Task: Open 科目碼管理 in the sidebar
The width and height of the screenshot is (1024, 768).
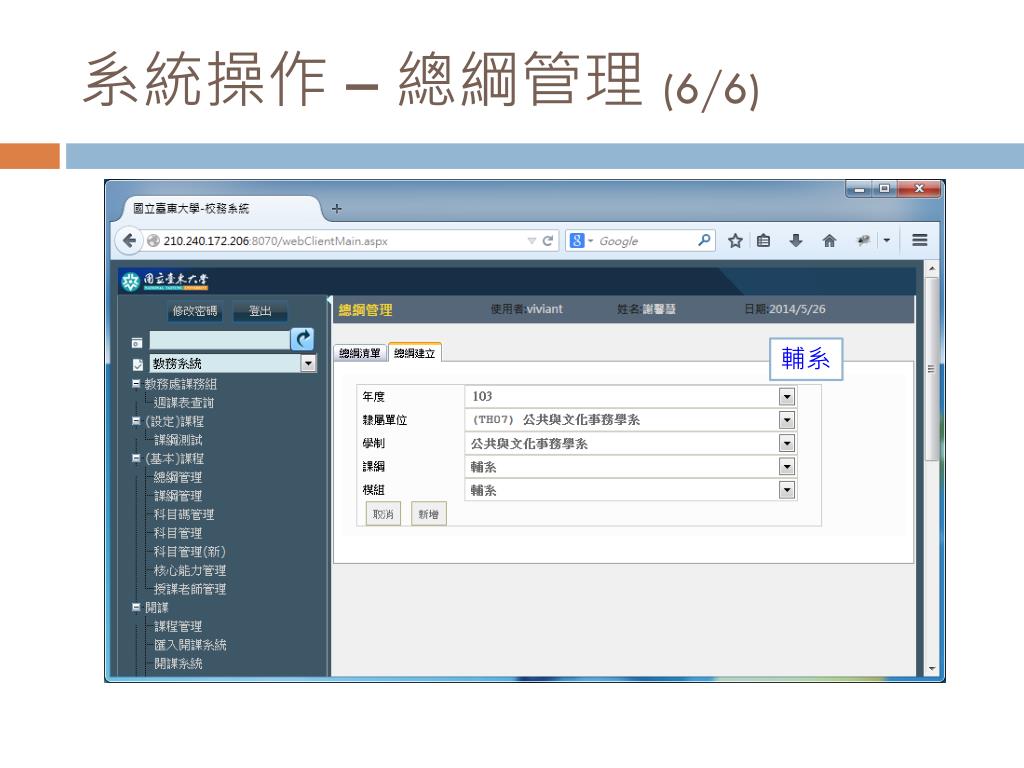Action: [x=184, y=515]
